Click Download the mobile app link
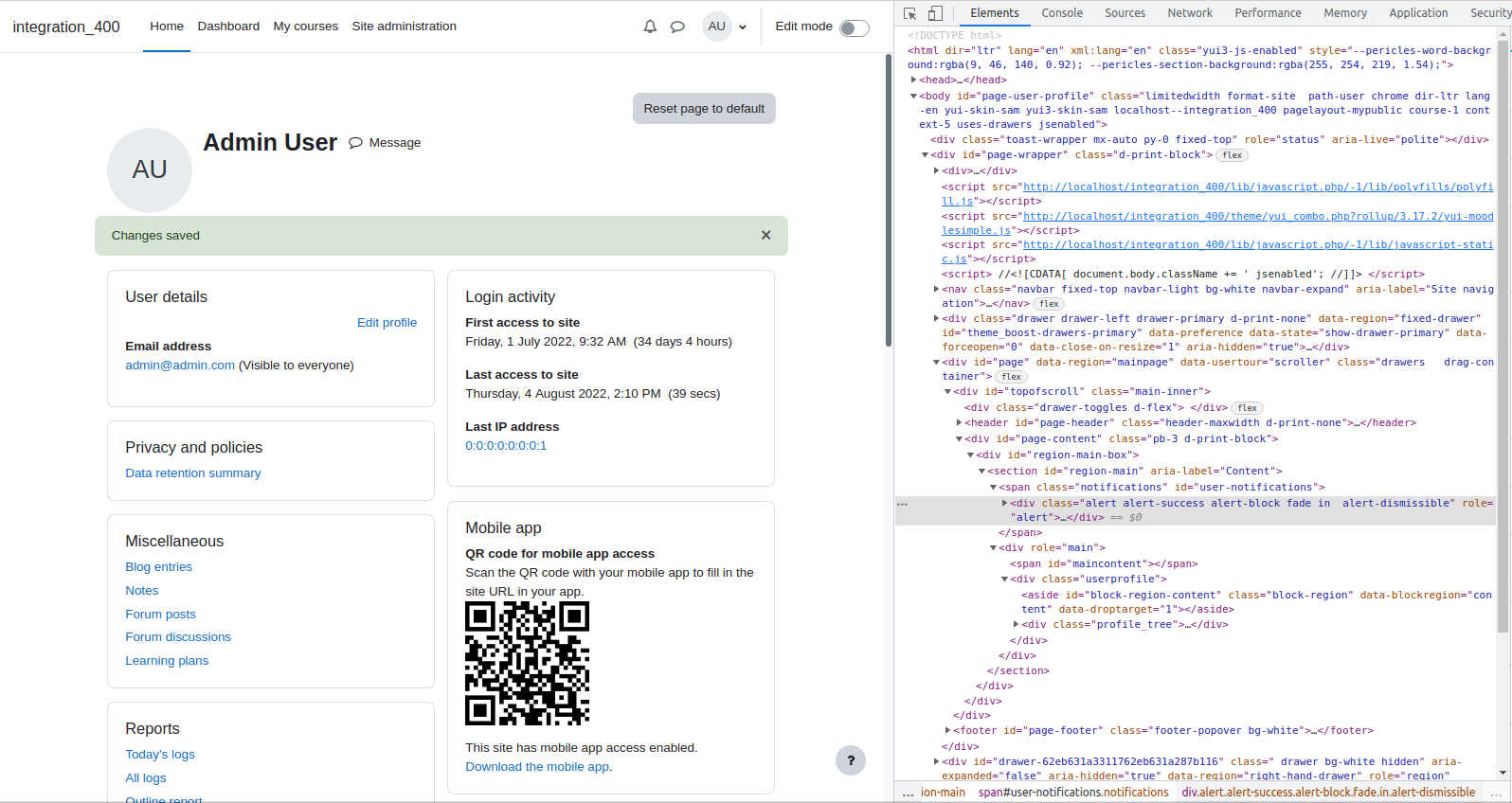This screenshot has height=803, width=1512. [x=537, y=767]
